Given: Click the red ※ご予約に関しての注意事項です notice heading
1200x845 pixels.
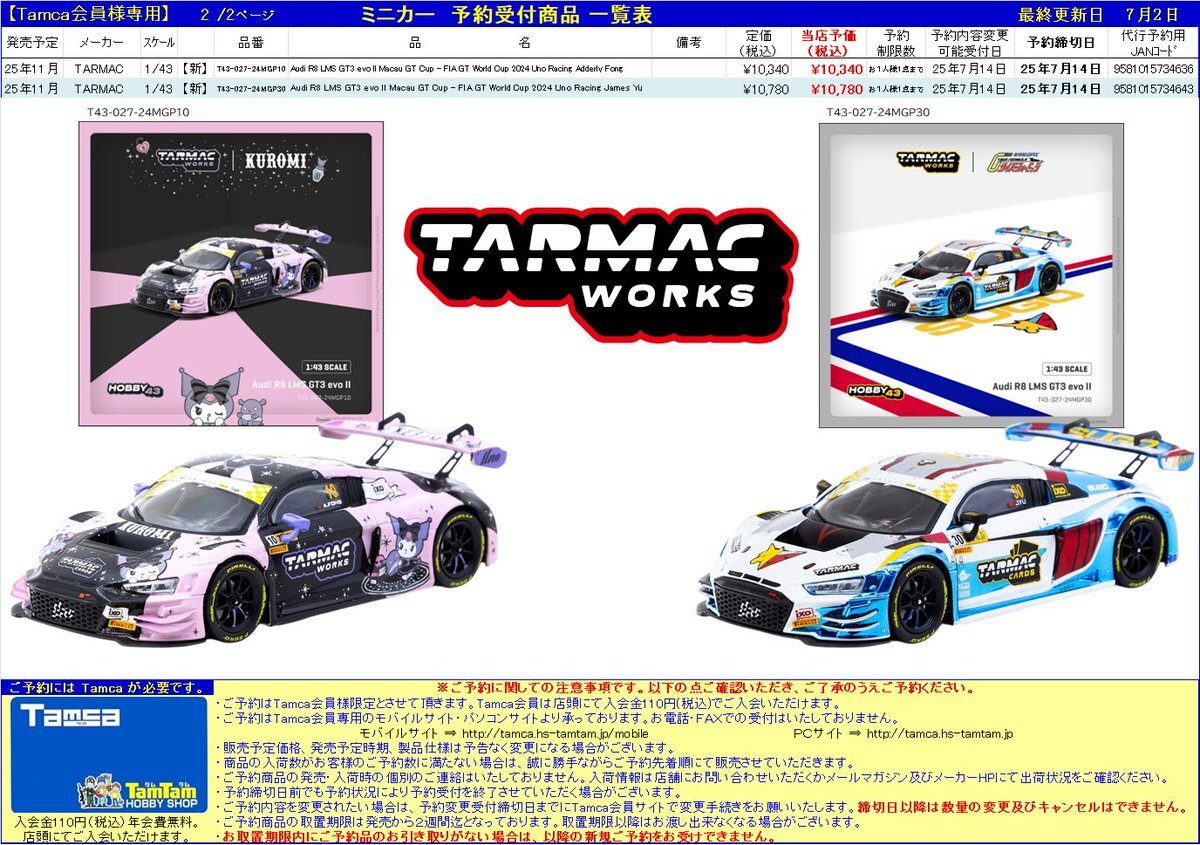Looking at the screenshot, I should point(706,688).
